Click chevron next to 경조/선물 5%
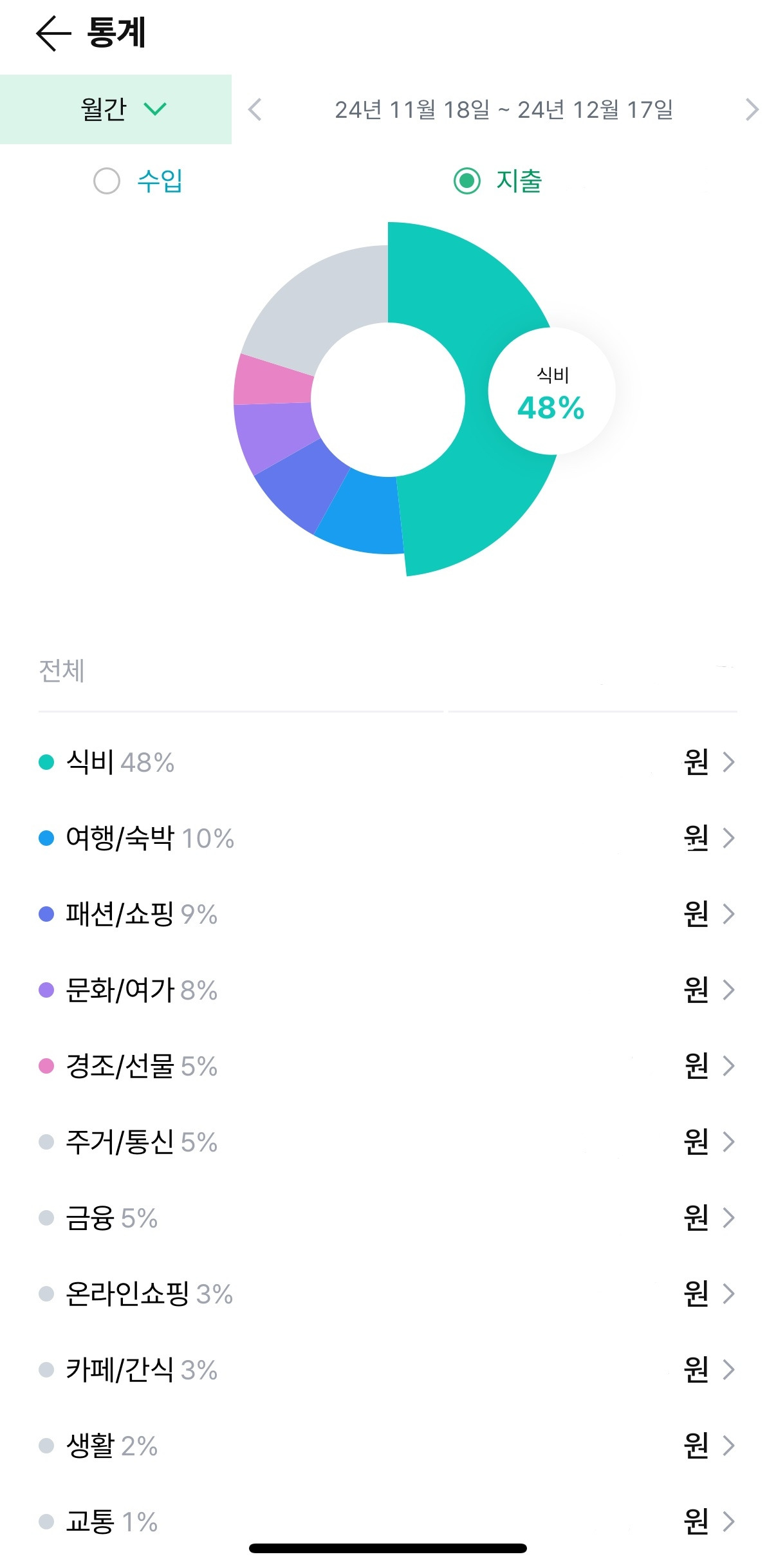 pyautogui.click(x=728, y=1066)
